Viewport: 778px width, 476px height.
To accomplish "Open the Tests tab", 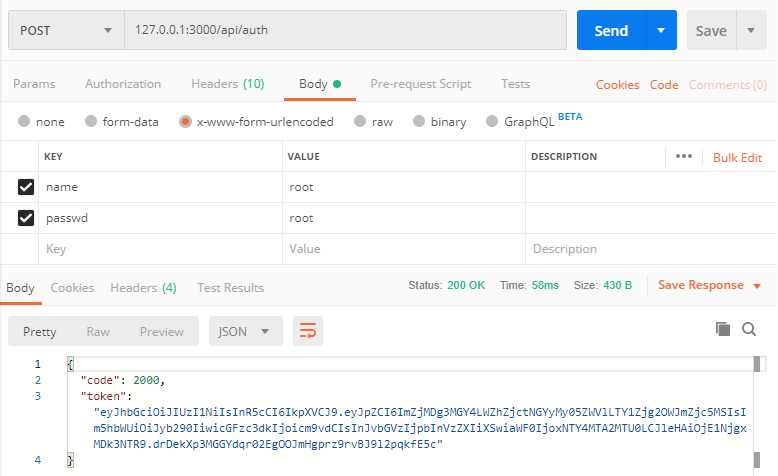I will pos(516,84).
